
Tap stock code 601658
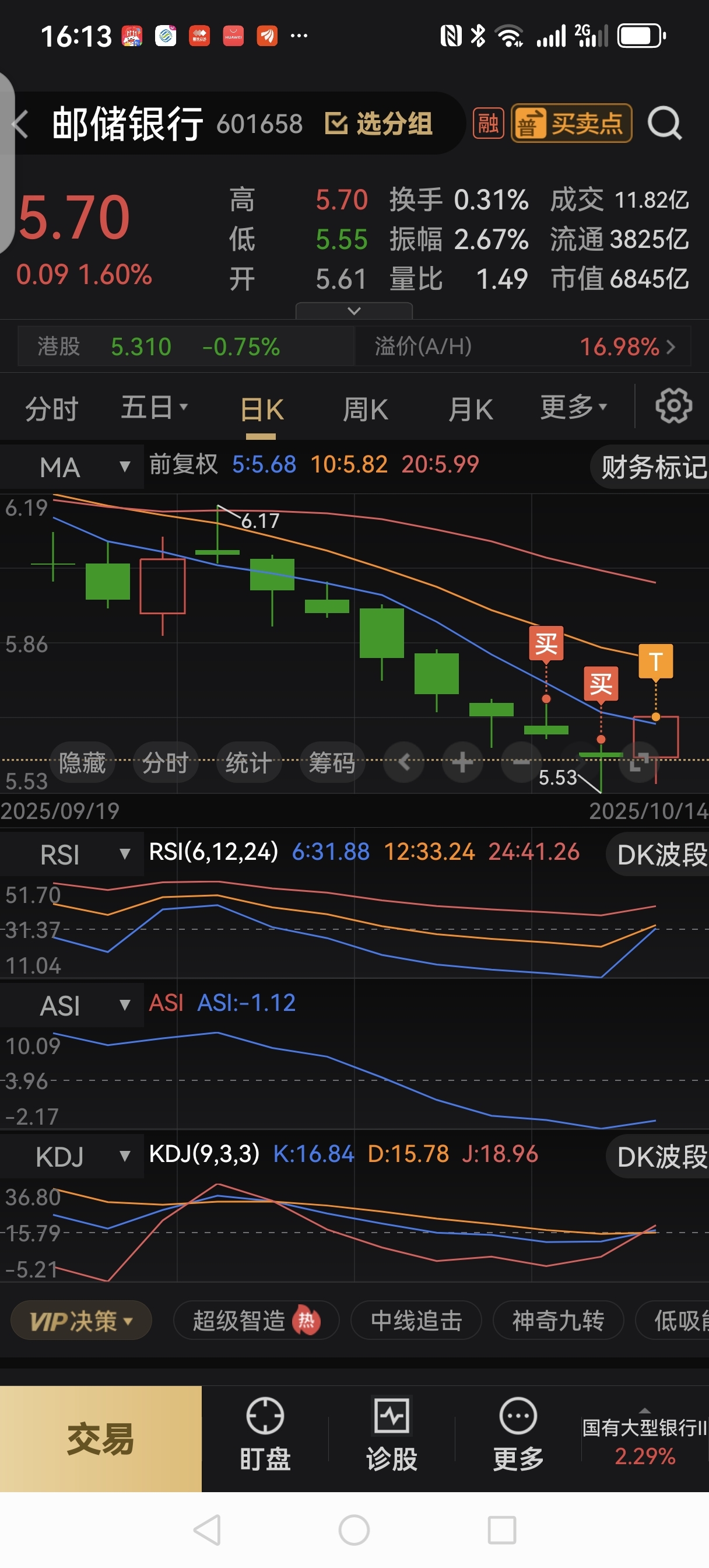pos(259,124)
